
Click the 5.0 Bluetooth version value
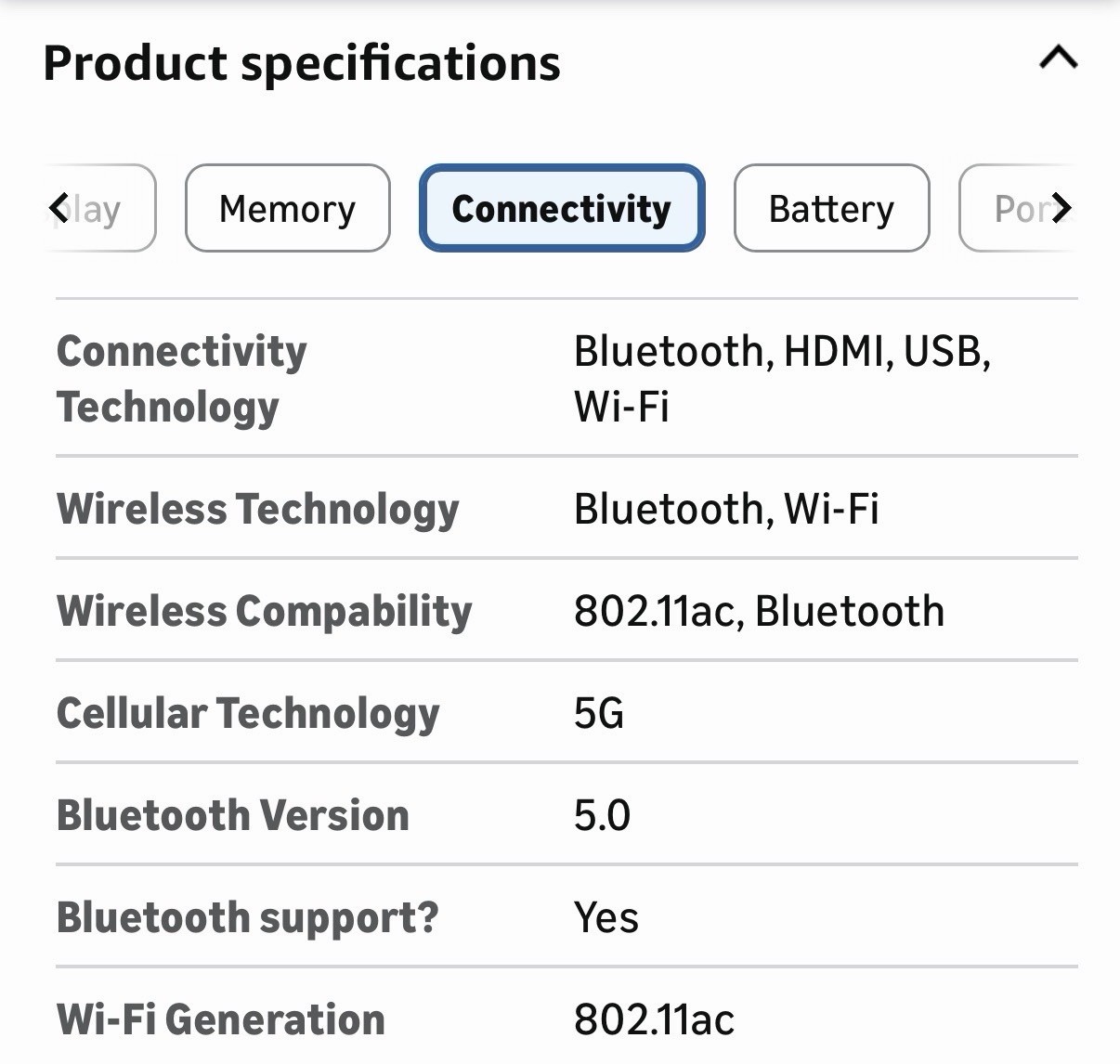[x=602, y=815]
